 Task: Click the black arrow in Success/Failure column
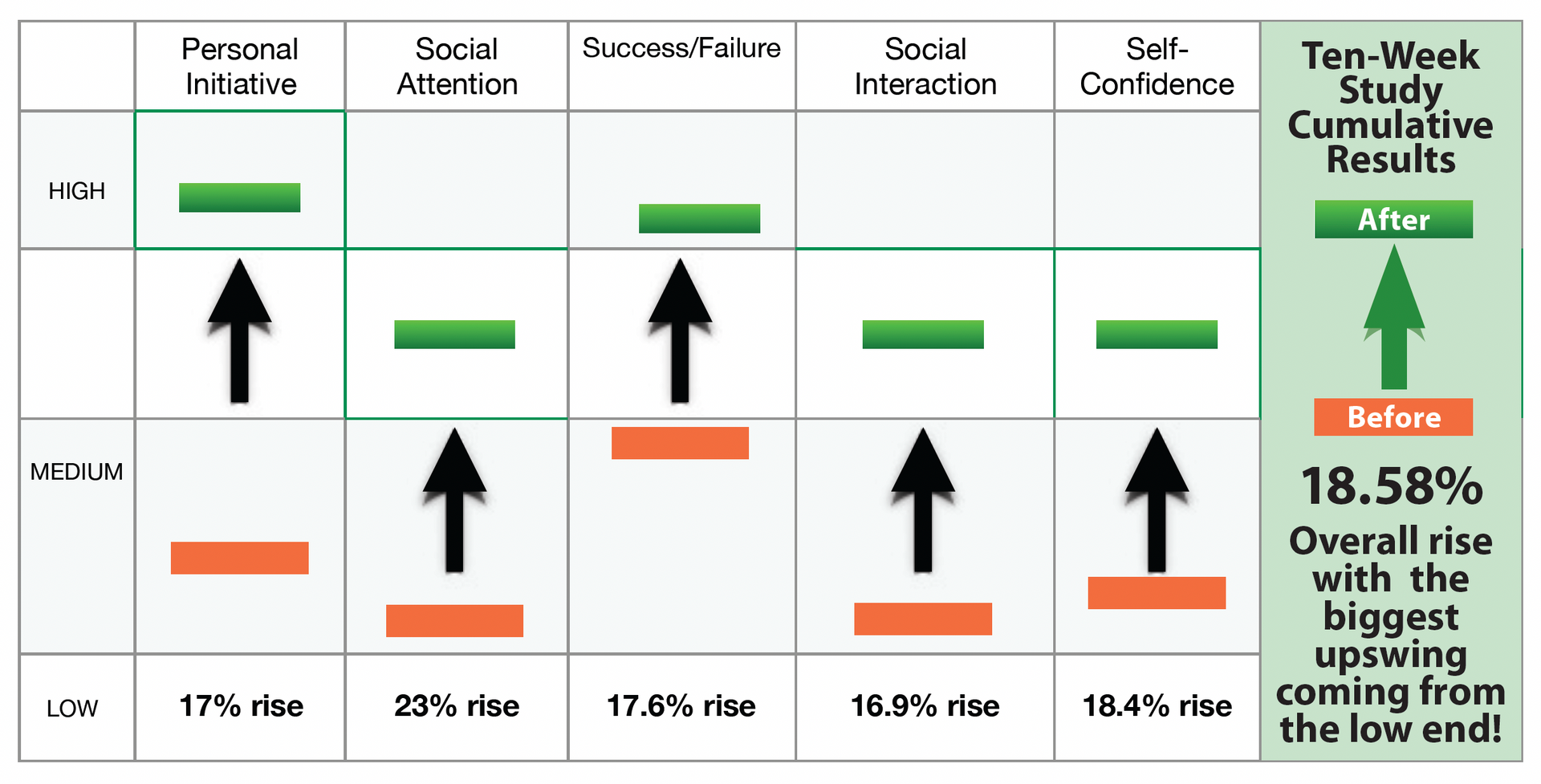680,330
